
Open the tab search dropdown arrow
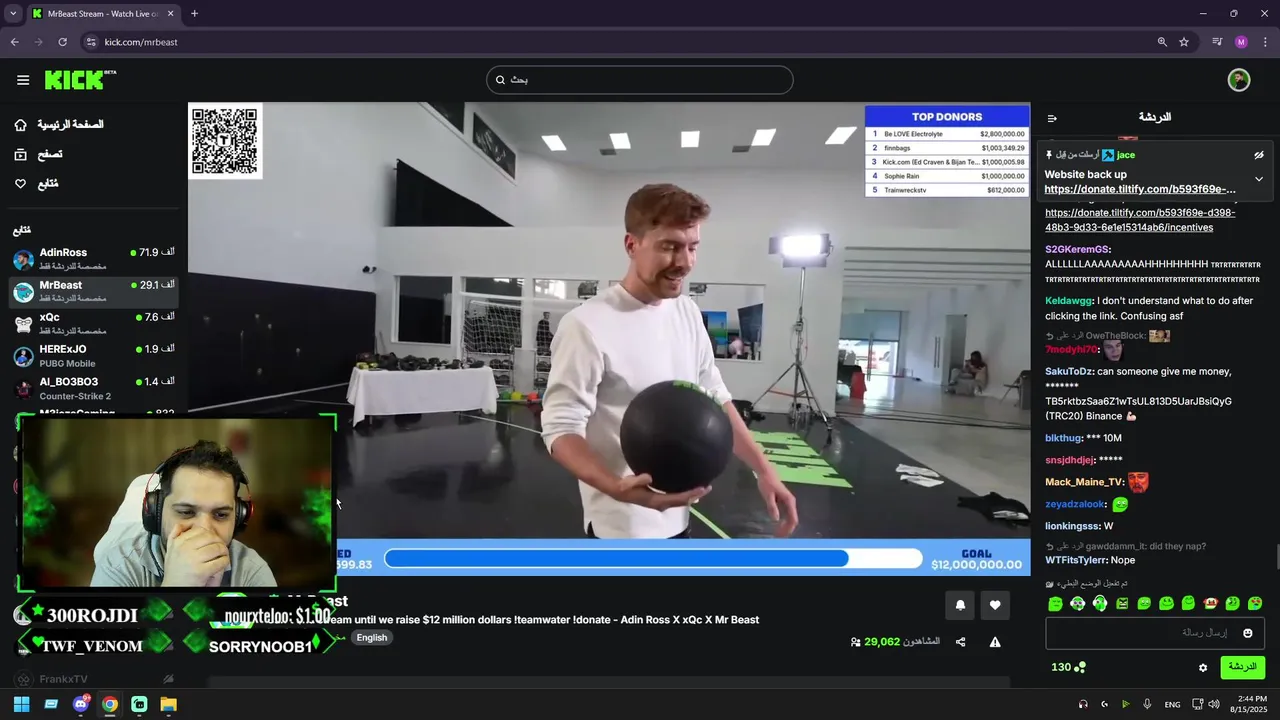[x=13, y=13]
